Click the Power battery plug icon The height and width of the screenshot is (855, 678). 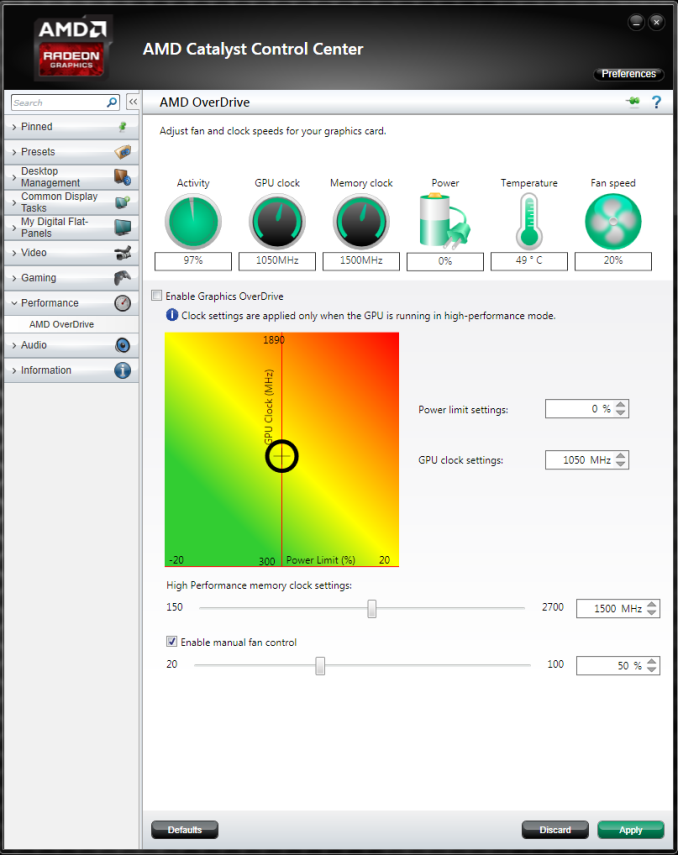[x=445, y=221]
